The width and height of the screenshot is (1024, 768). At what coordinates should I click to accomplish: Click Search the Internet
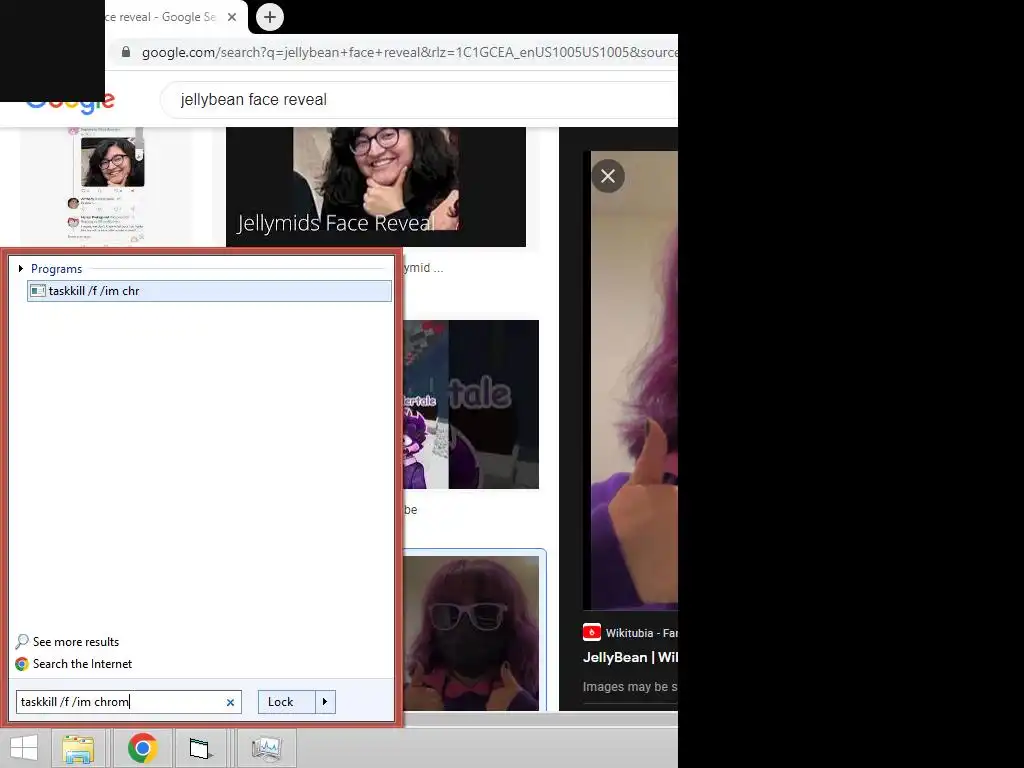tap(82, 664)
